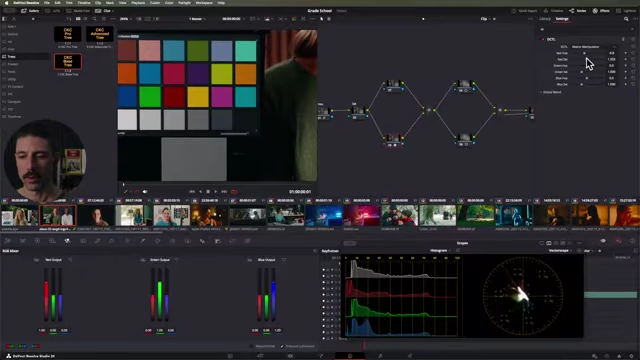Reset the Blue Output channel
Viewport: 640px width, 360px height.
284,260
